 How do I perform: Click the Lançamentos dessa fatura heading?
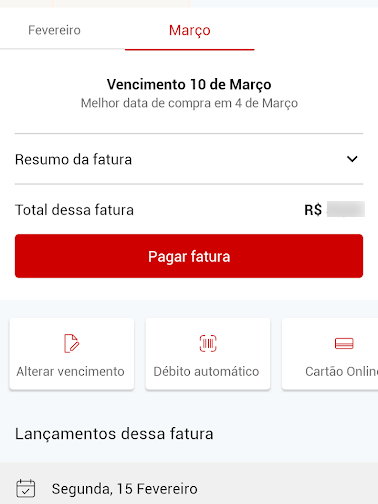(x=114, y=434)
